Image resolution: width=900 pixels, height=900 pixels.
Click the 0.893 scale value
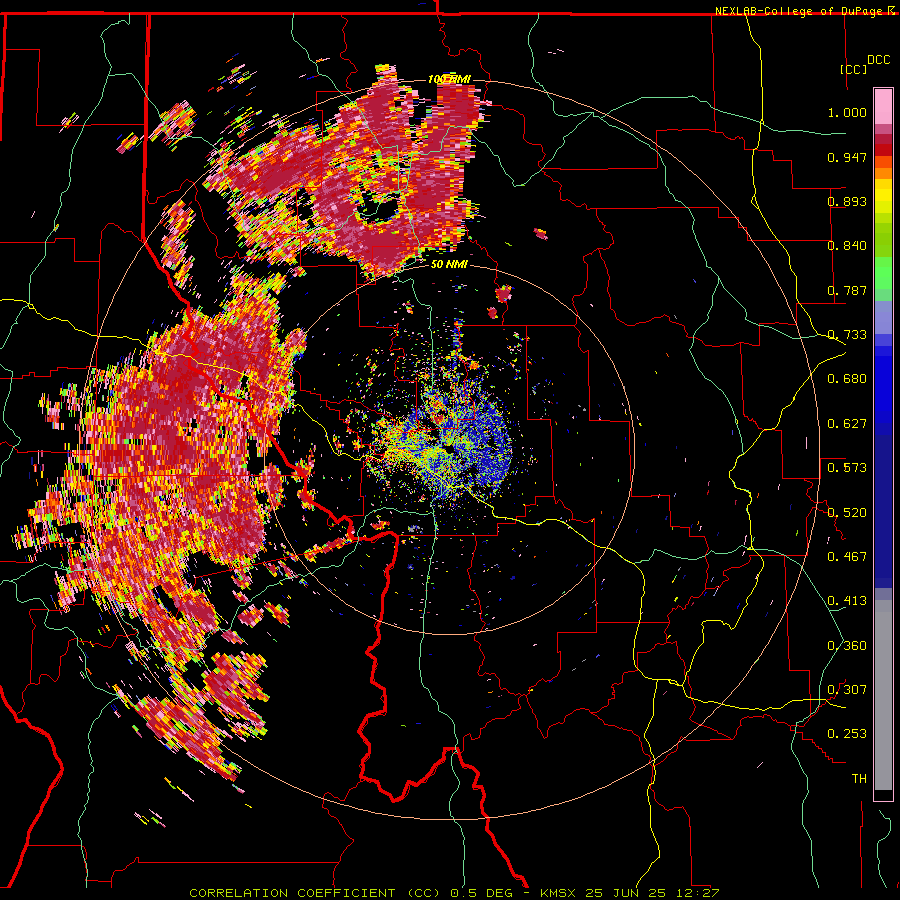[x=847, y=201]
